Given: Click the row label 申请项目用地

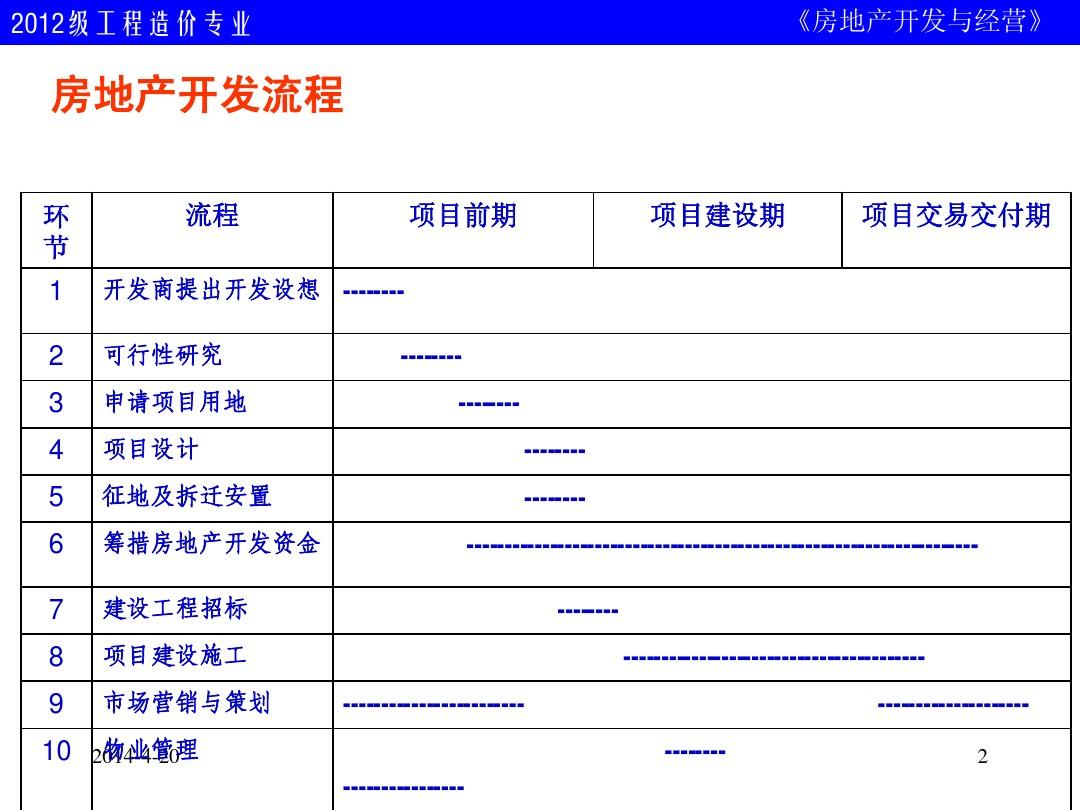Looking at the screenshot, I should click(175, 402).
